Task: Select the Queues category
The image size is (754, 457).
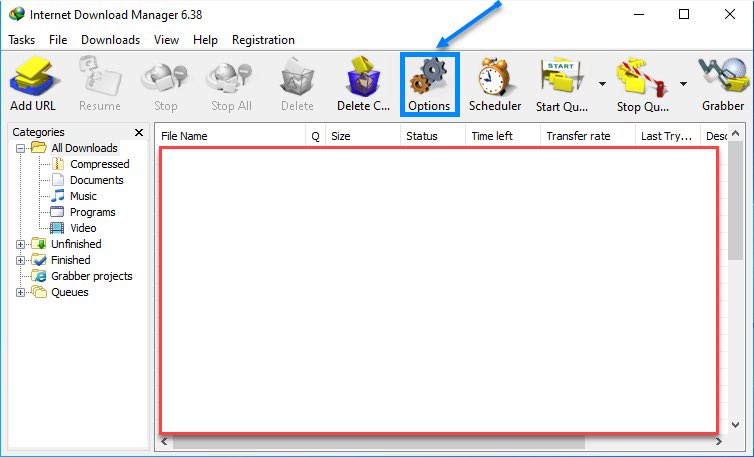Action: coord(70,292)
